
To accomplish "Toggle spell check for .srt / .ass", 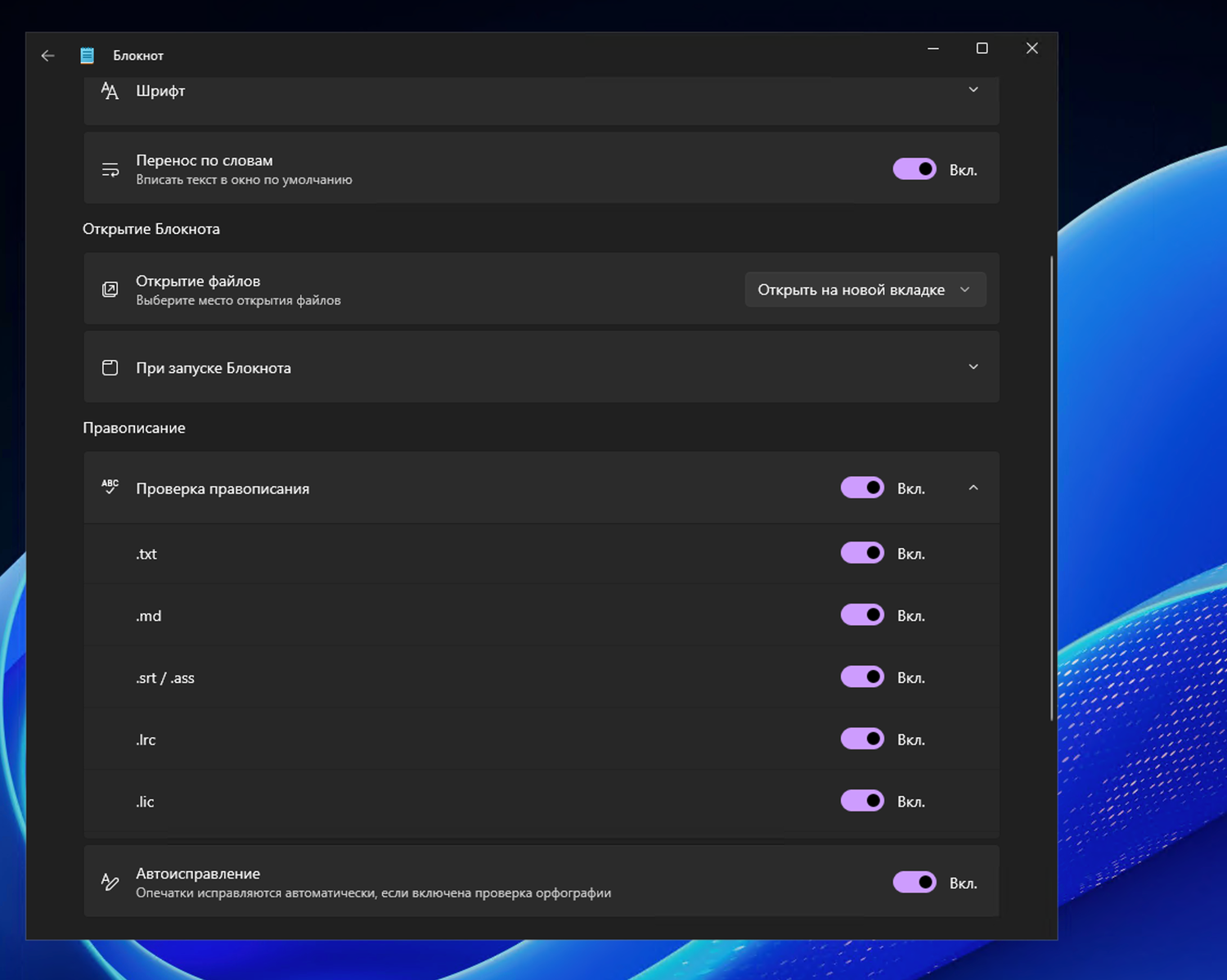I will point(862,677).
